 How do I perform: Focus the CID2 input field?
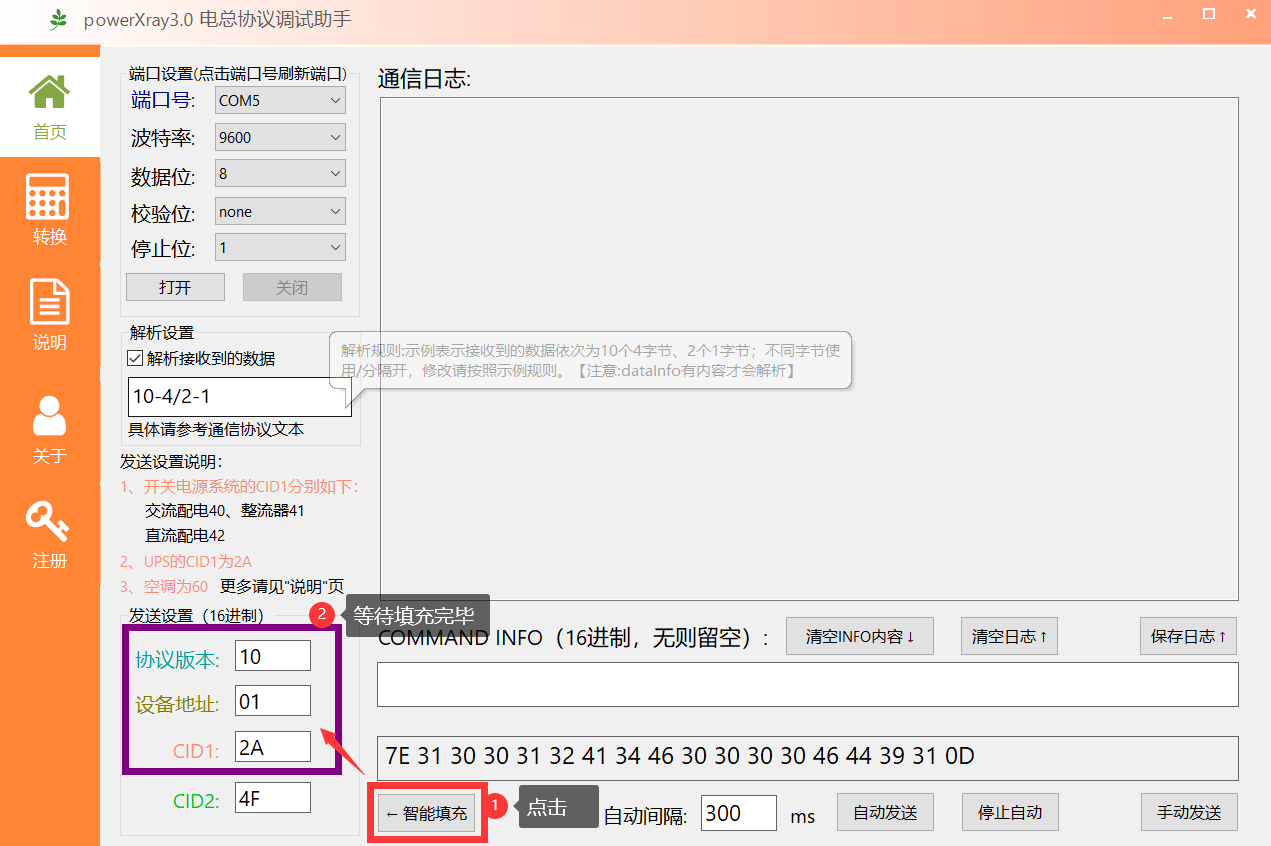point(273,797)
